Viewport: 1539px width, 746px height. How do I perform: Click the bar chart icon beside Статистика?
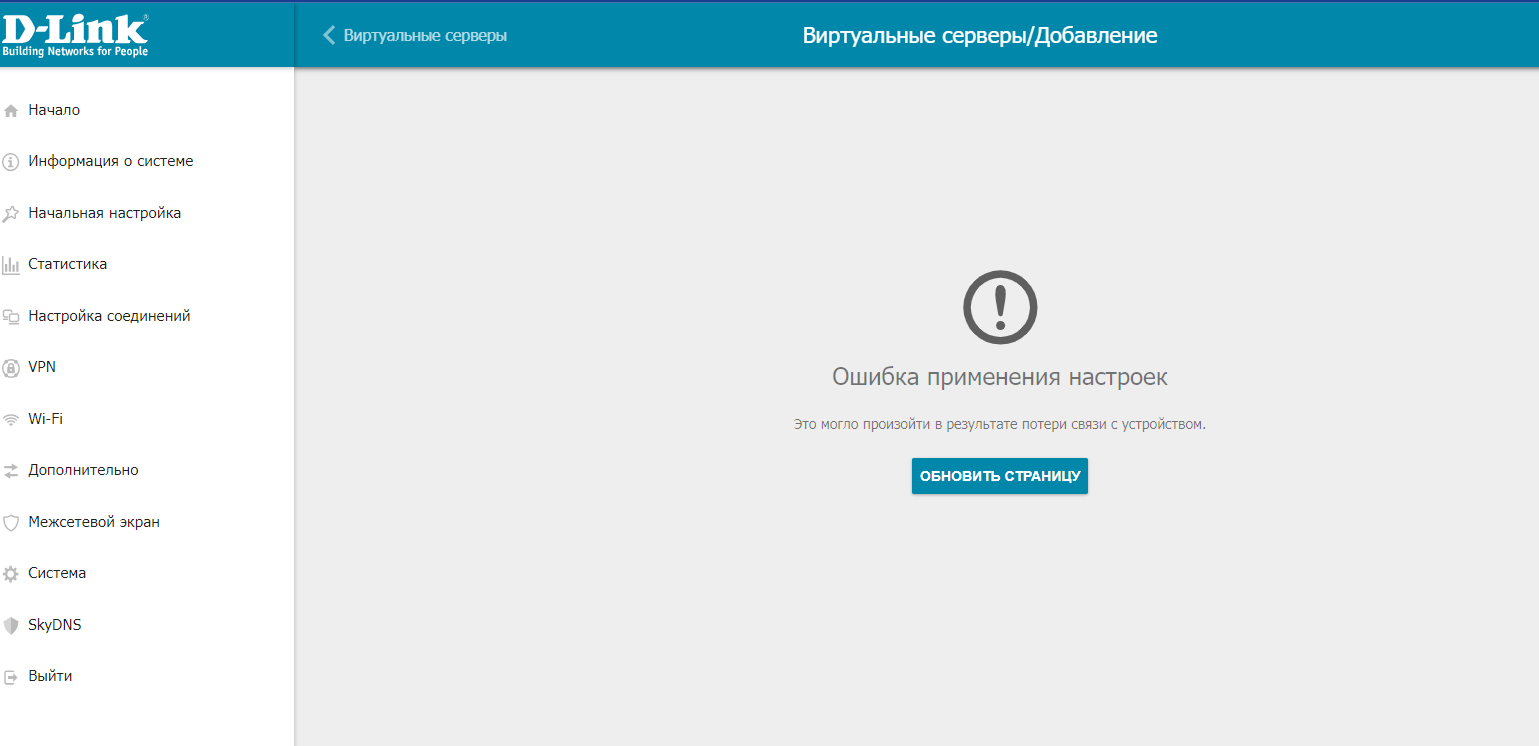click(x=11, y=265)
